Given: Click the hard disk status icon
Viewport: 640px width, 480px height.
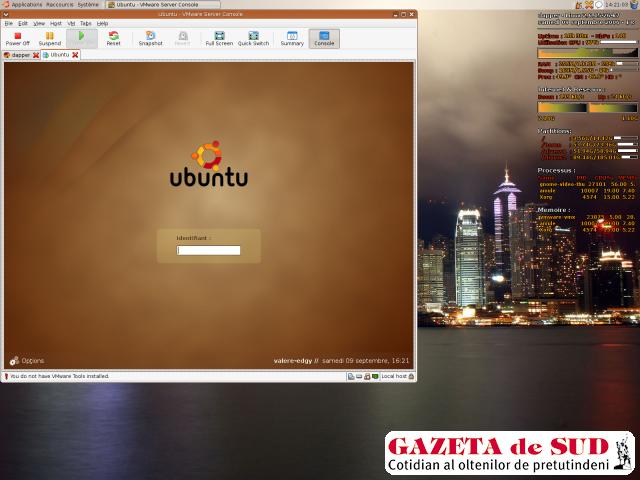Looking at the screenshot, I should [x=359, y=376].
